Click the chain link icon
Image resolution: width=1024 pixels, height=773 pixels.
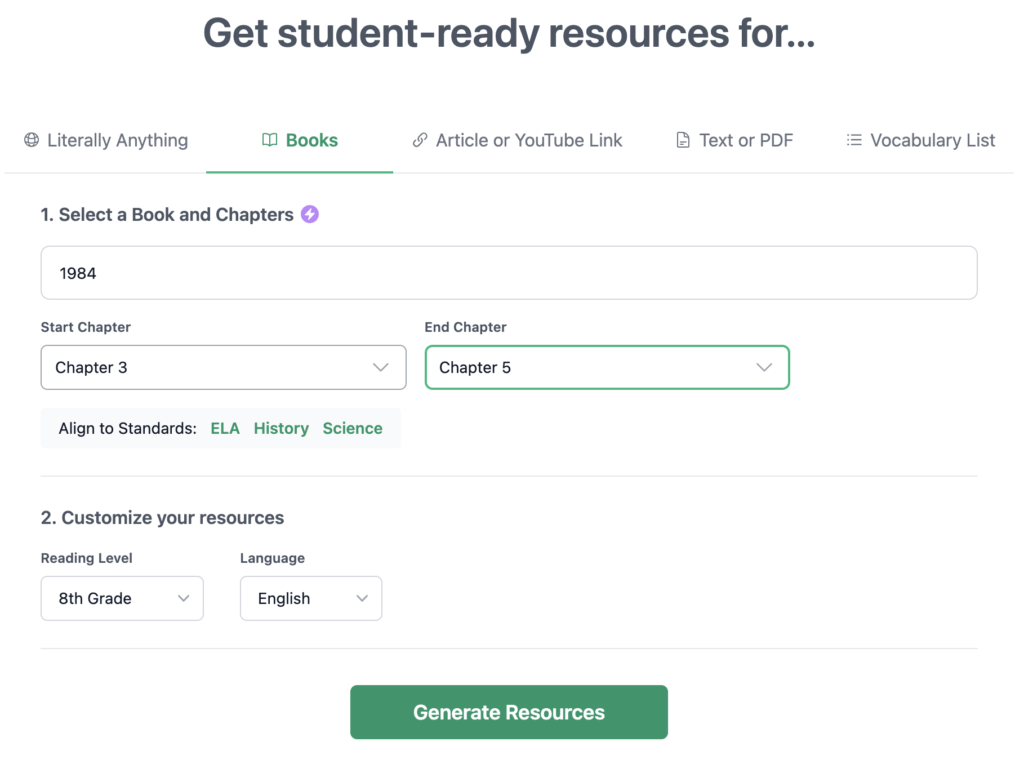point(420,140)
